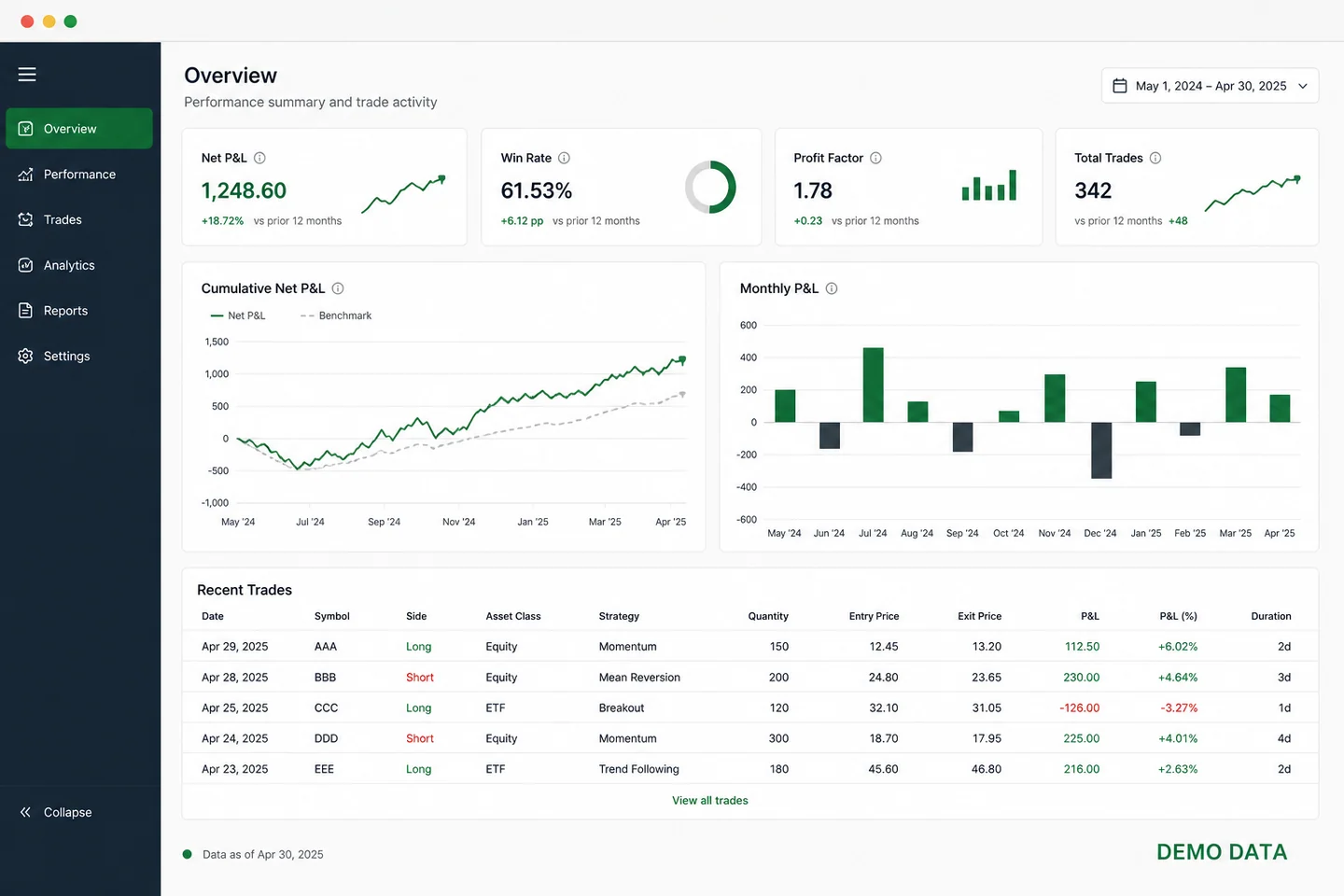Screen dimensions: 1344x896
Task: Click the Total Trades card sparkline
Action: (x=1252, y=193)
